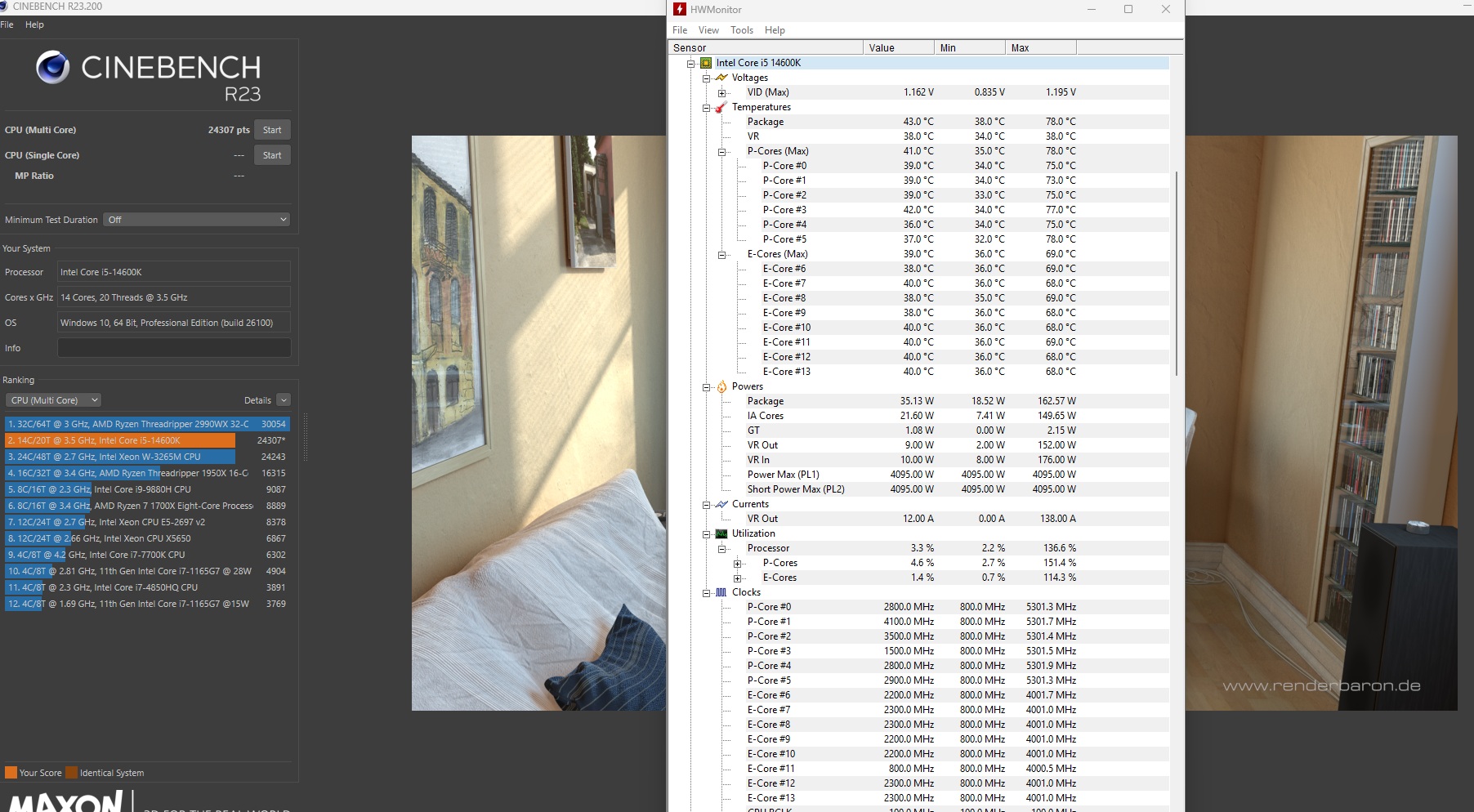The height and width of the screenshot is (812, 1474).
Task: Click the Info input field in Cinebench
Action: [x=174, y=348]
